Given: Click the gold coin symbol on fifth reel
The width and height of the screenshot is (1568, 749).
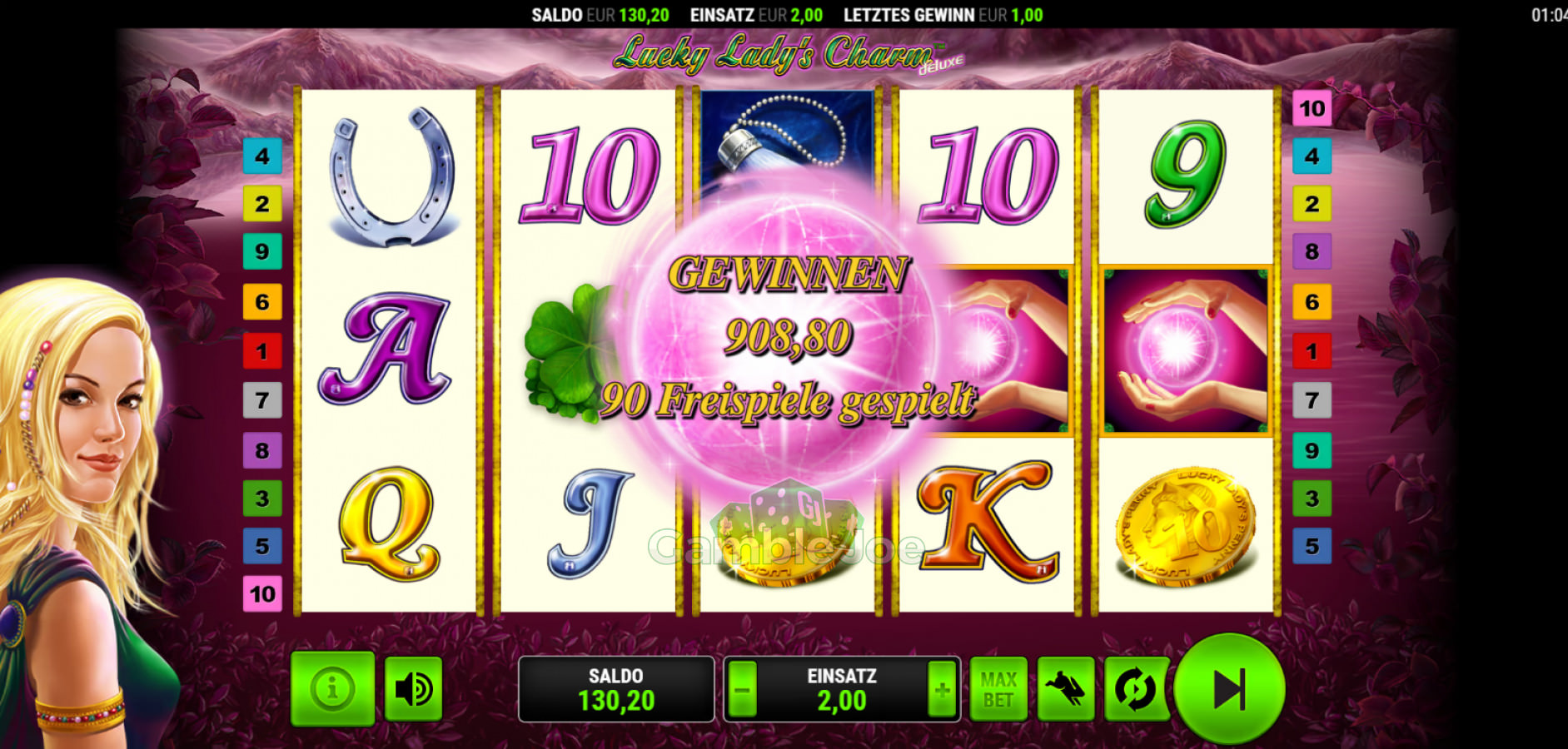Looking at the screenshot, I should (x=1186, y=526).
